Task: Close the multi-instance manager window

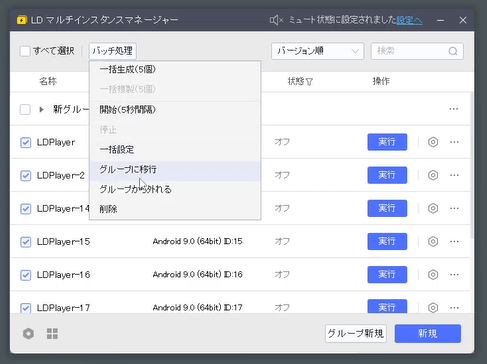Action: [x=463, y=20]
